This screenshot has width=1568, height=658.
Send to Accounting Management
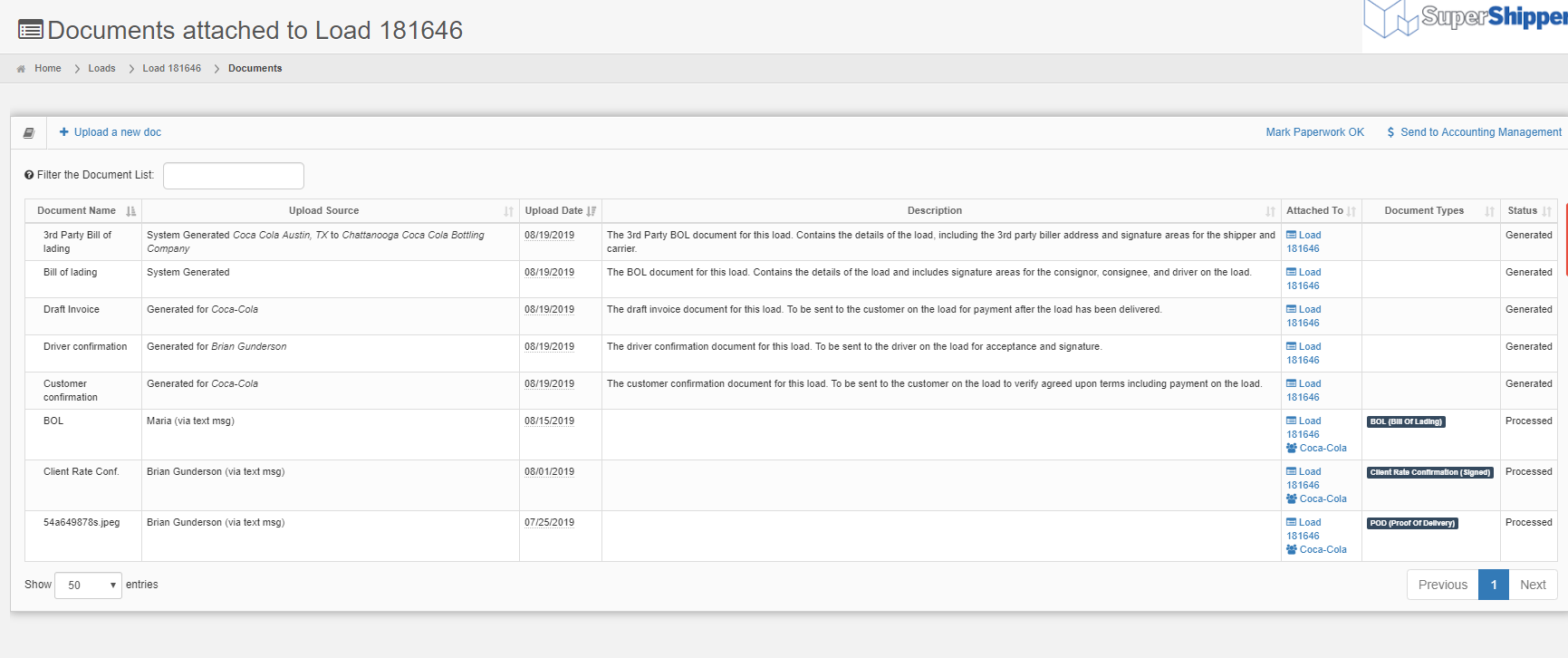(x=1474, y=132)
